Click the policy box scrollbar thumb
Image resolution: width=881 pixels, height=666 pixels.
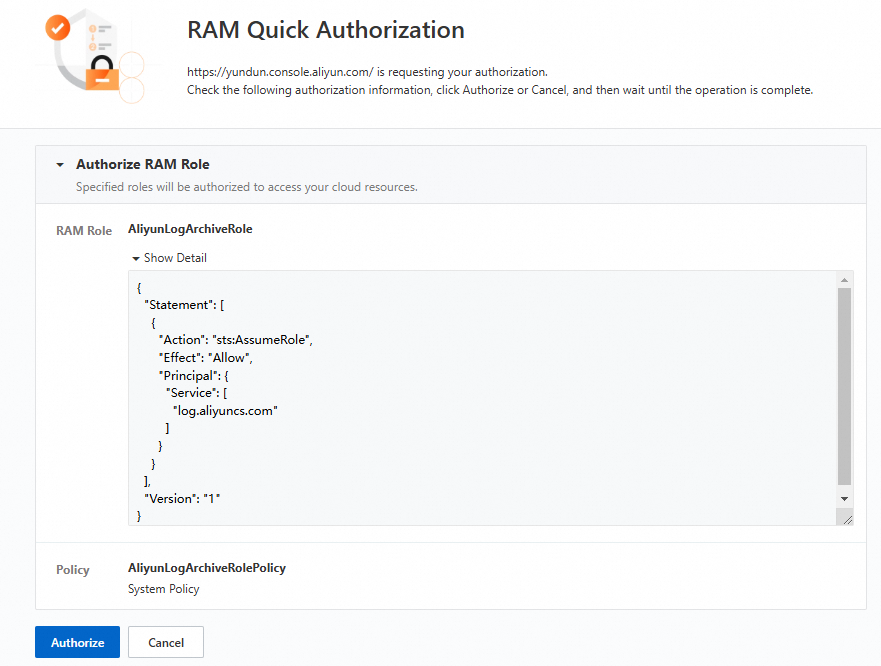[844, 386]
